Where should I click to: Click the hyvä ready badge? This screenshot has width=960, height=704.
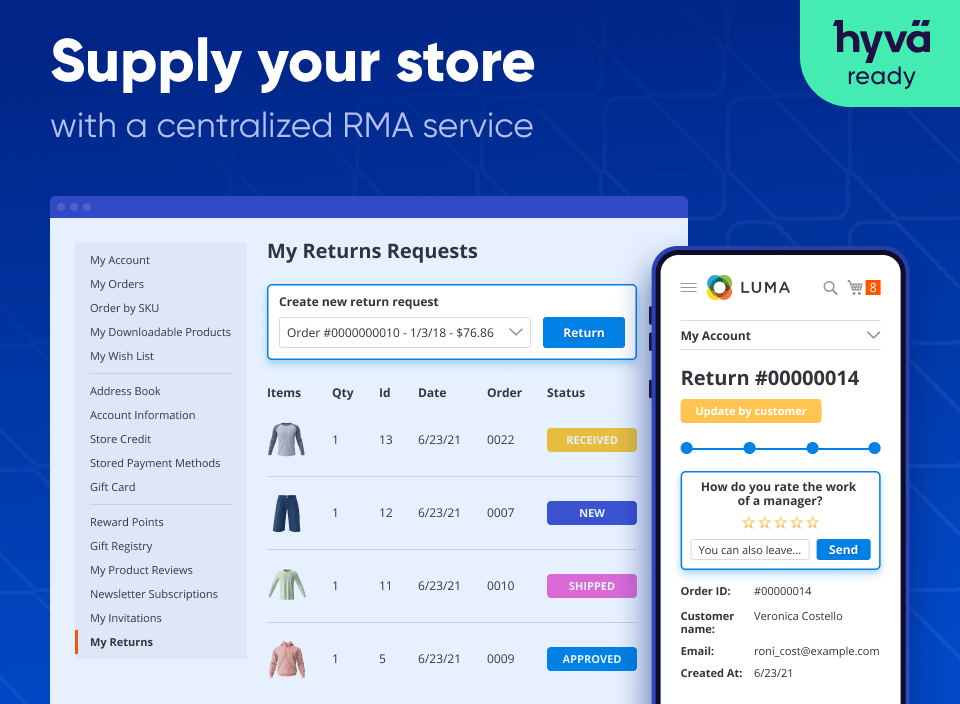[x=881, y=53]
